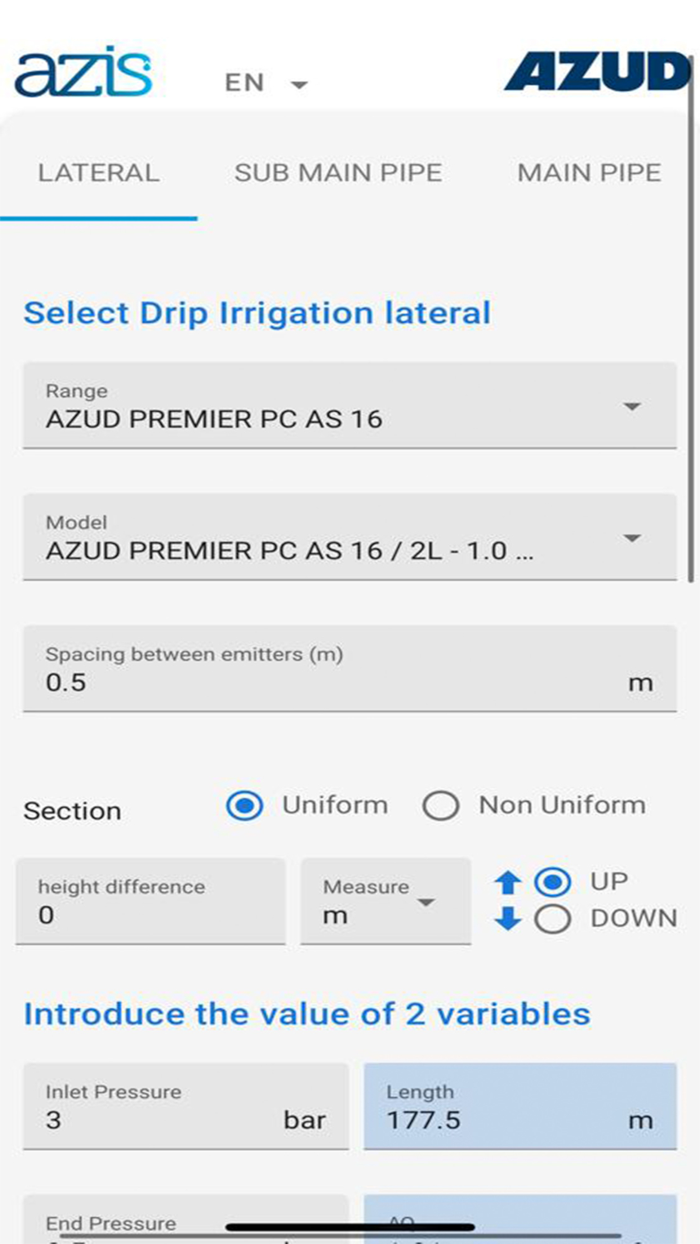Click the blue down arrow icon

point(508,919)
